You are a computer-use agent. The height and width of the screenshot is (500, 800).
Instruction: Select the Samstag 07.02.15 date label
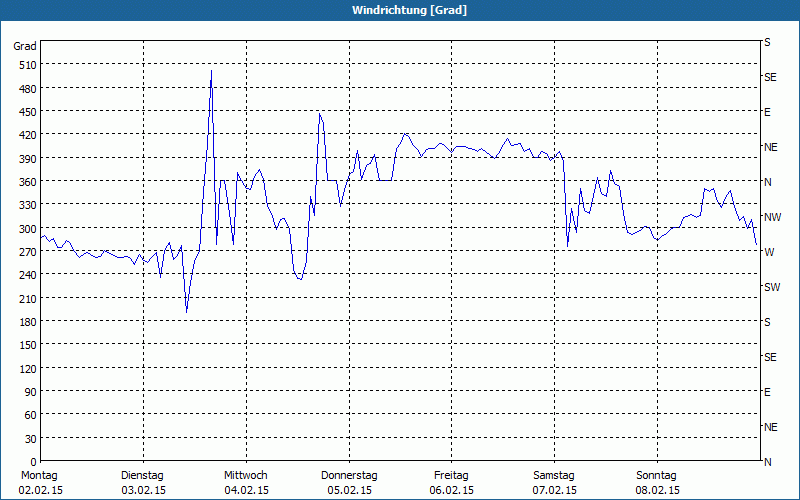(x=554, y=483)
